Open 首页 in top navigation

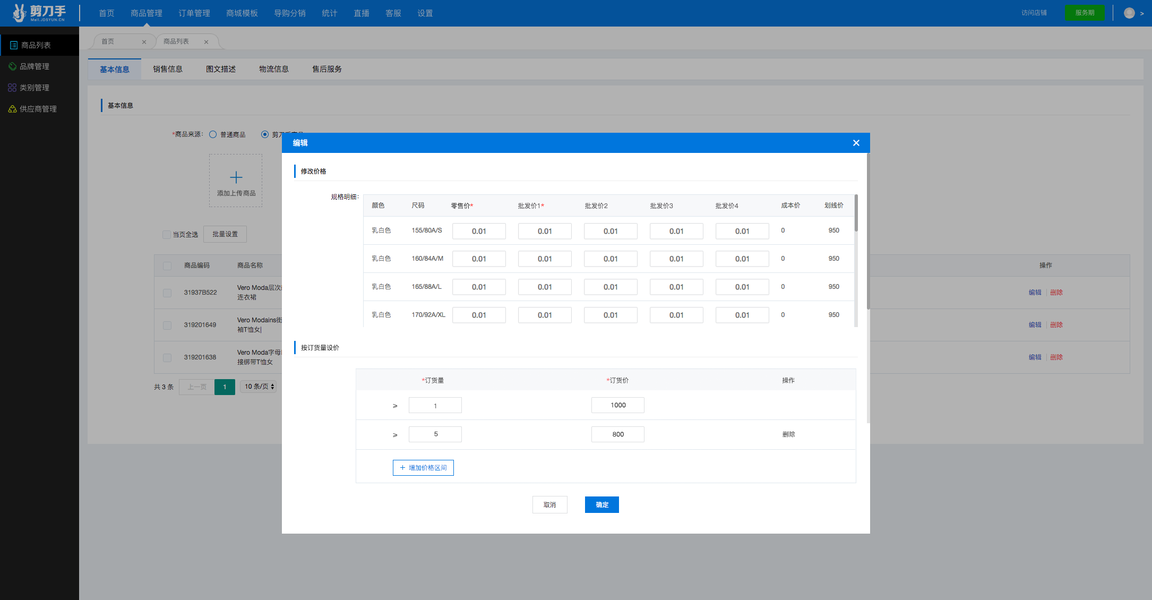point(107,13)
